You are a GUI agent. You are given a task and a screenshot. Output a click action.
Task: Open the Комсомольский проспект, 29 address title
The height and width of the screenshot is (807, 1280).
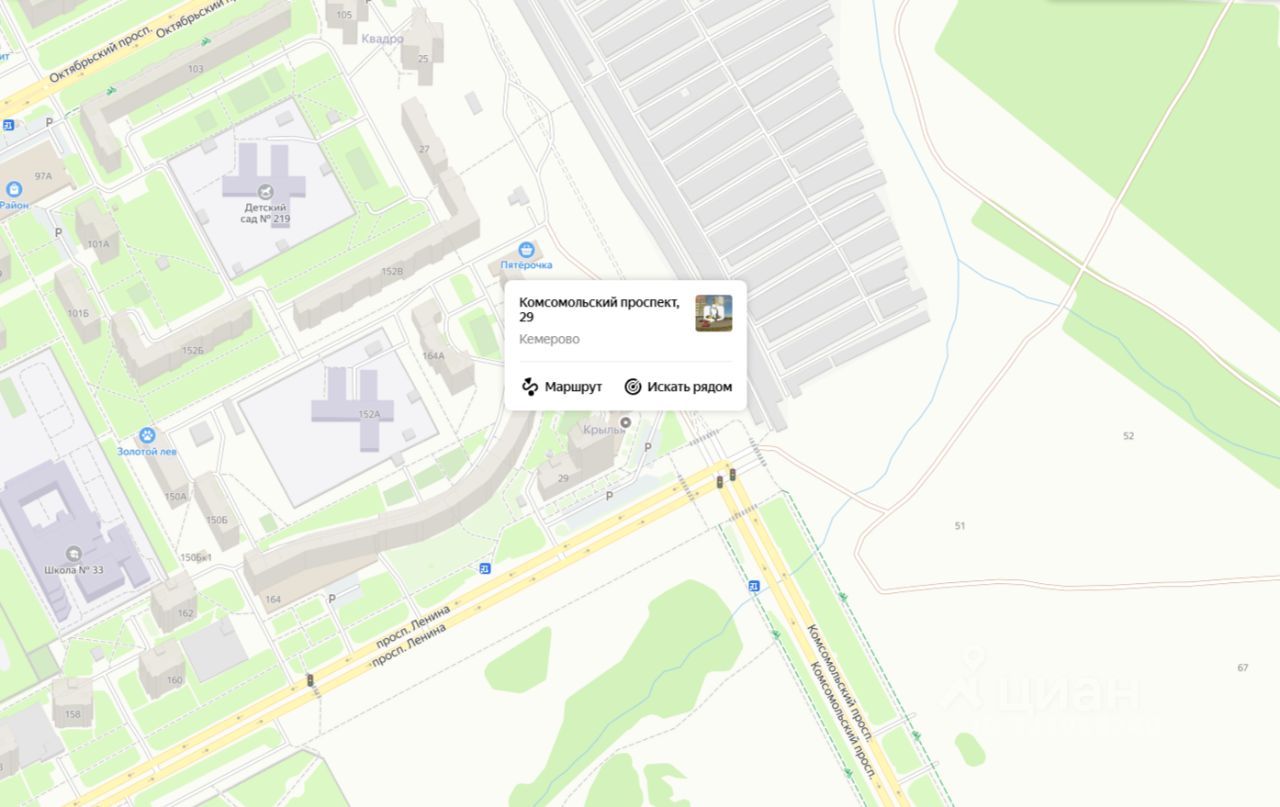click(599, 309)
